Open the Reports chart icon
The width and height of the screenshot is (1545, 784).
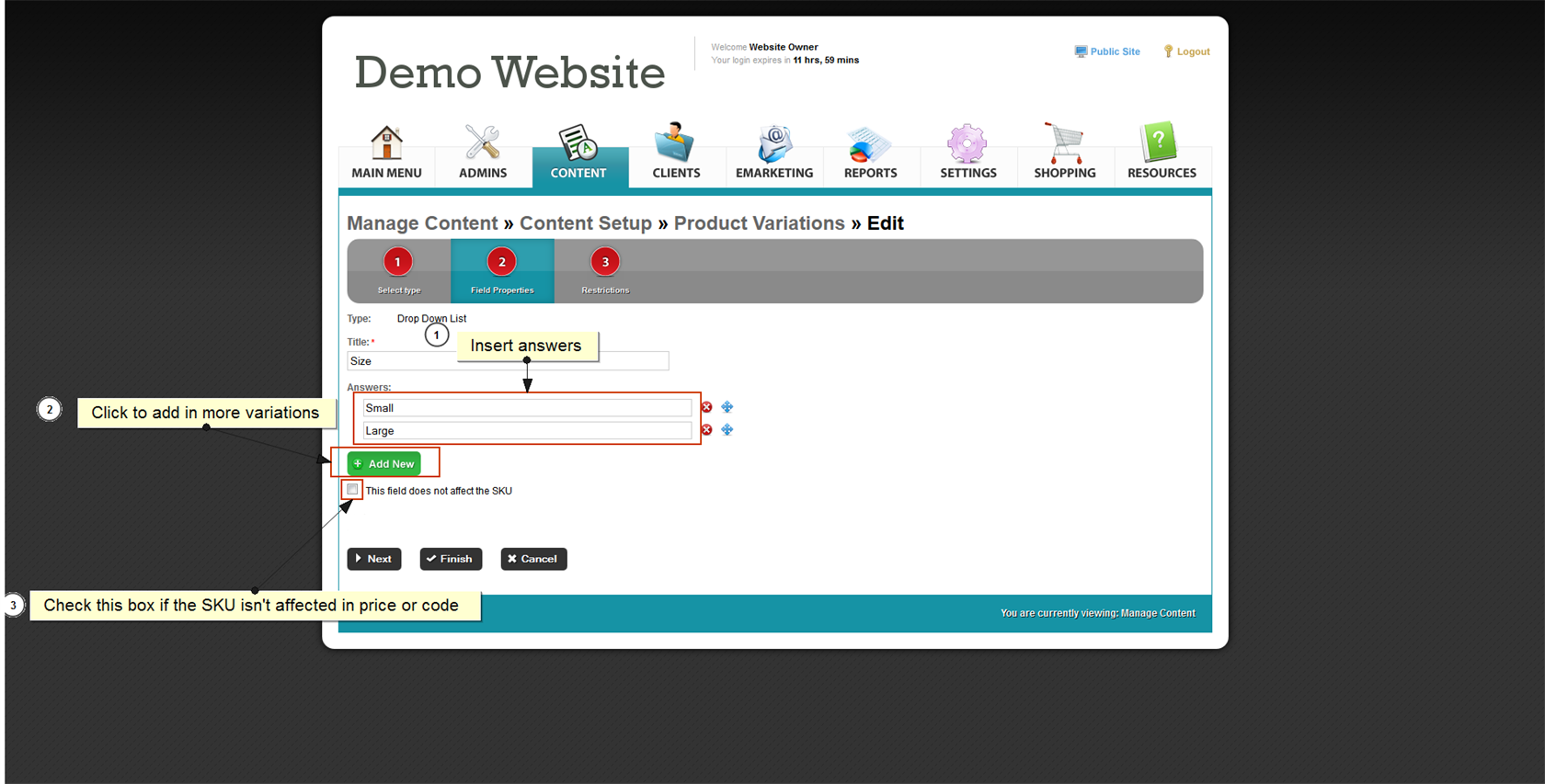point(869,144)
